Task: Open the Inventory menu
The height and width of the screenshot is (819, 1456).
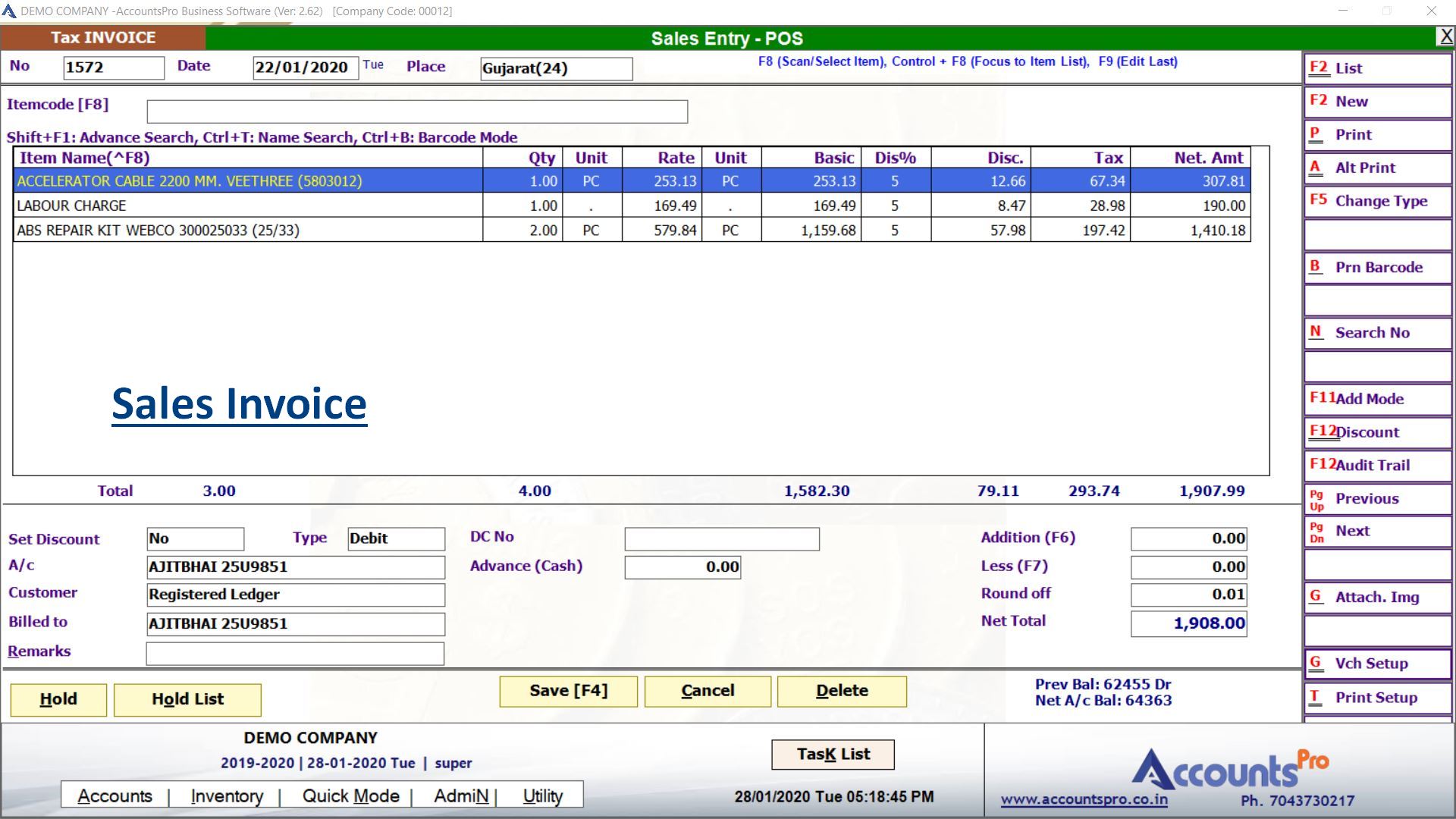Action: tap(227, 796)
